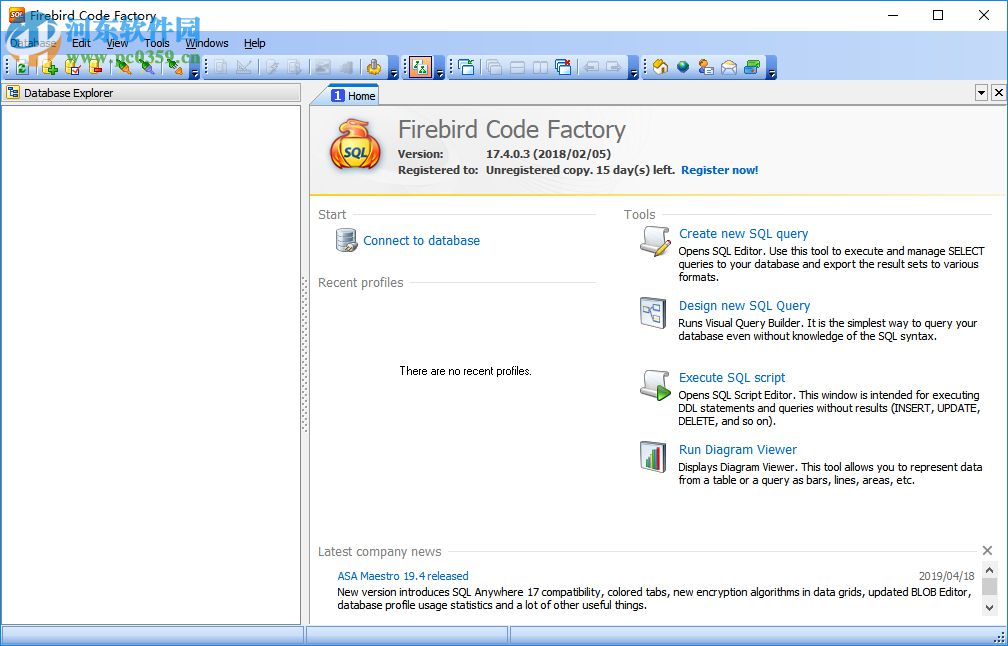Create a new database profile via toolbar icon
Image resolution: width=1008 pixels, height=646 pixels.
50,67
